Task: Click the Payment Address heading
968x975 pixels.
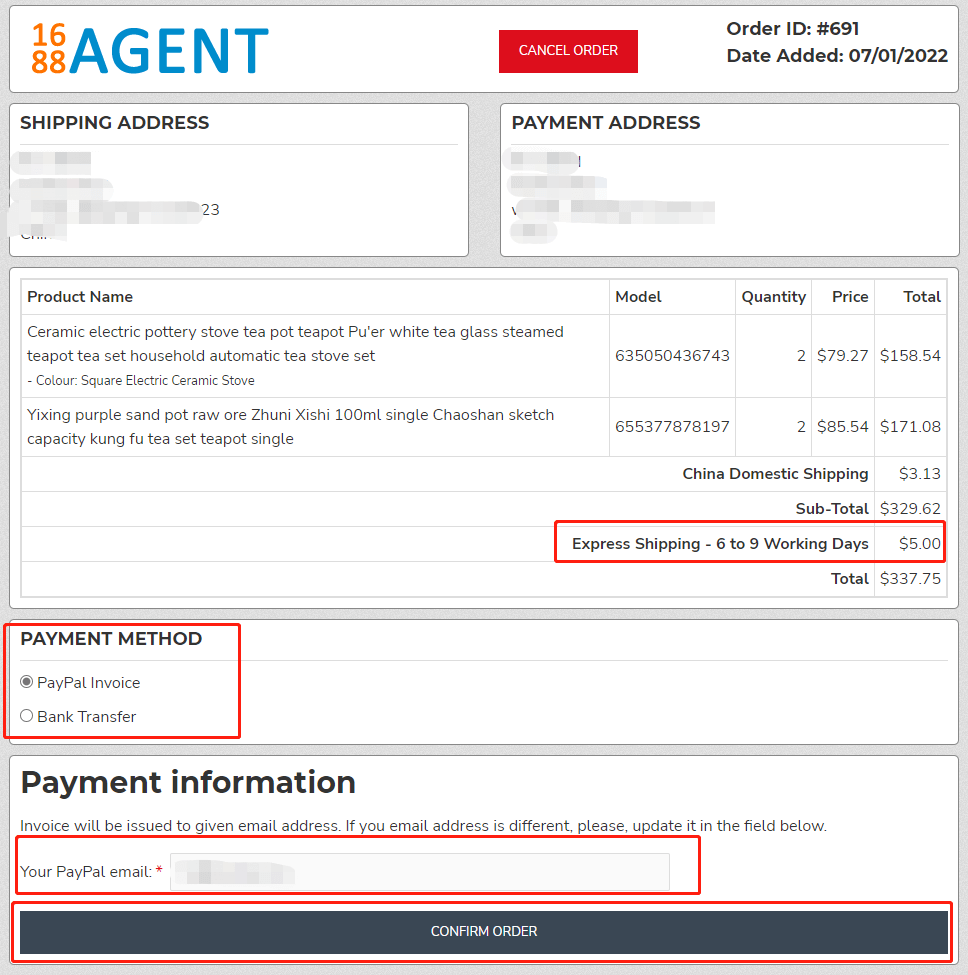Action: coord(606,123)
